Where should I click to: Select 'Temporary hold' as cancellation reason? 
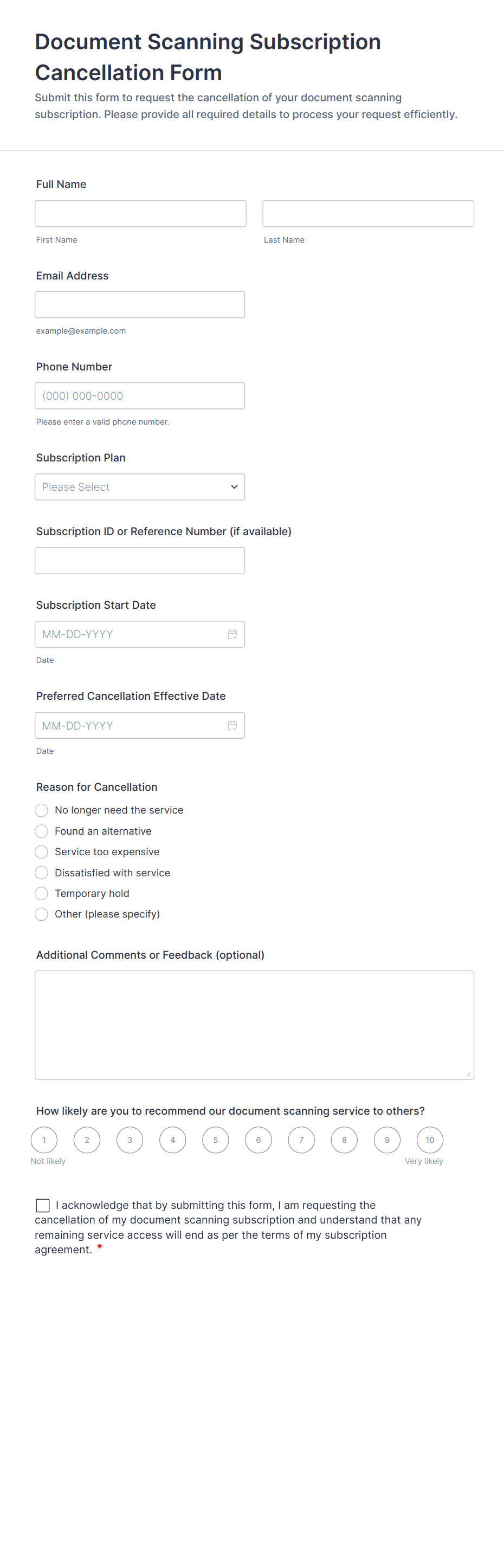pyautogui.click(x=41, y=894)
